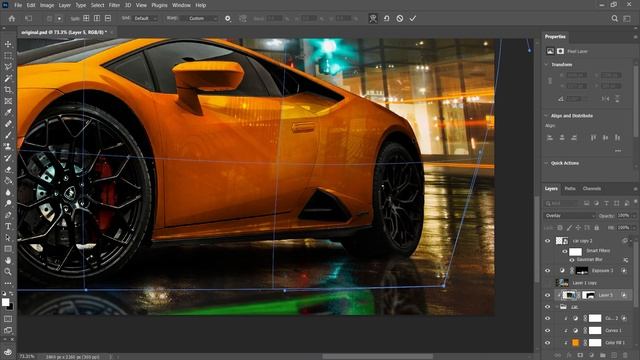
Task: Open the Filter menu
Action: coord(114,5)
